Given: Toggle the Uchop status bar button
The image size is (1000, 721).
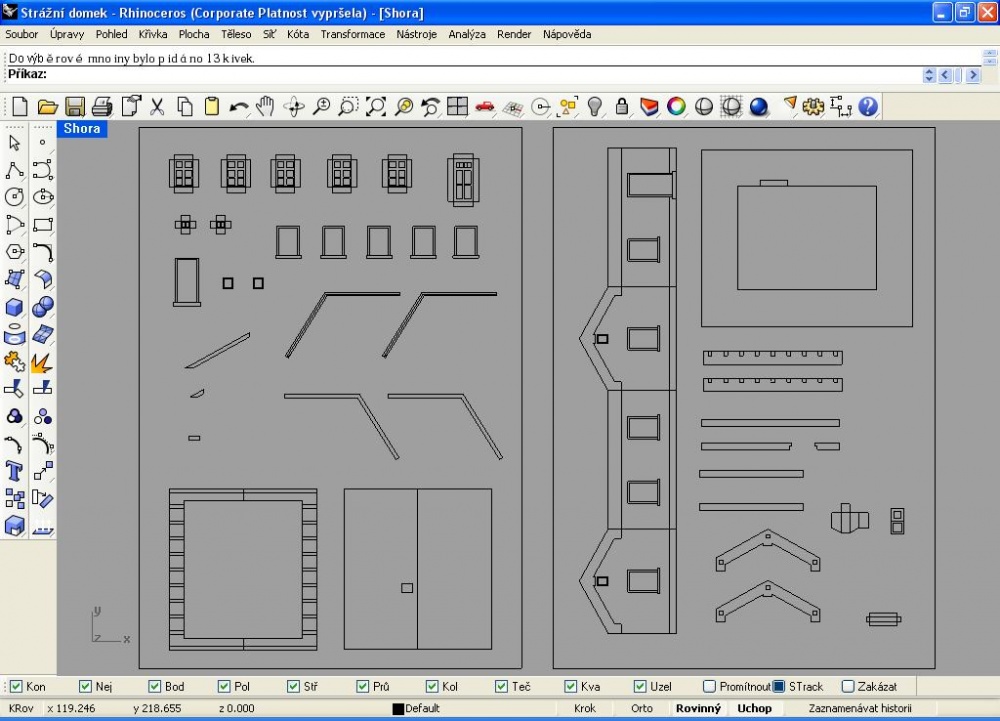Looking at the screenshot, I should point(754,708).
